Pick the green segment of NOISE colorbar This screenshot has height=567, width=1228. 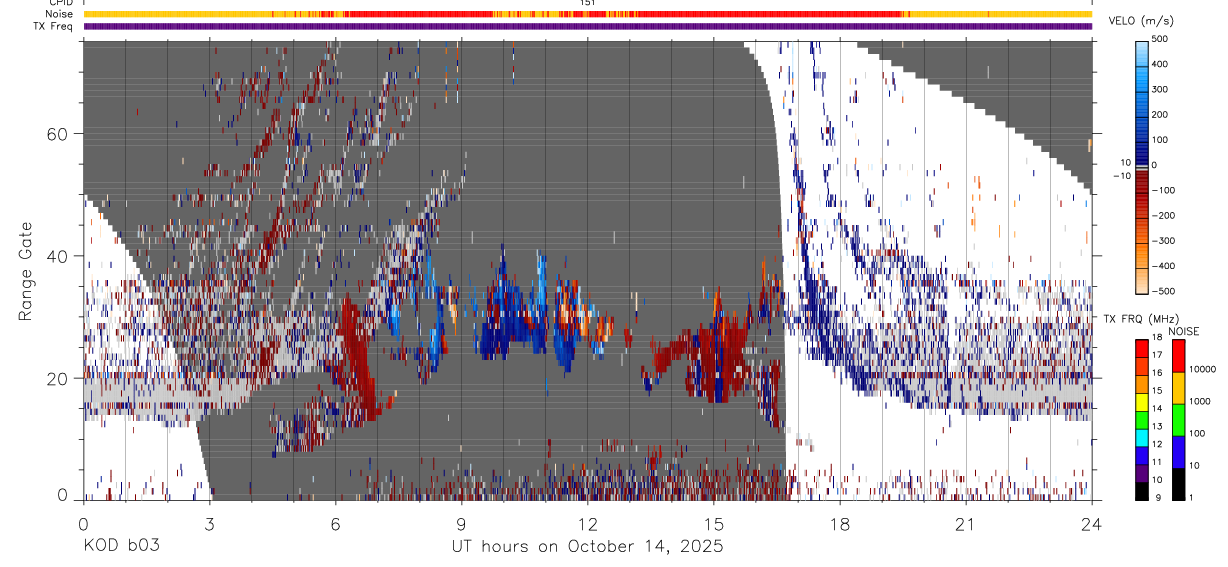pos(1178,419)
